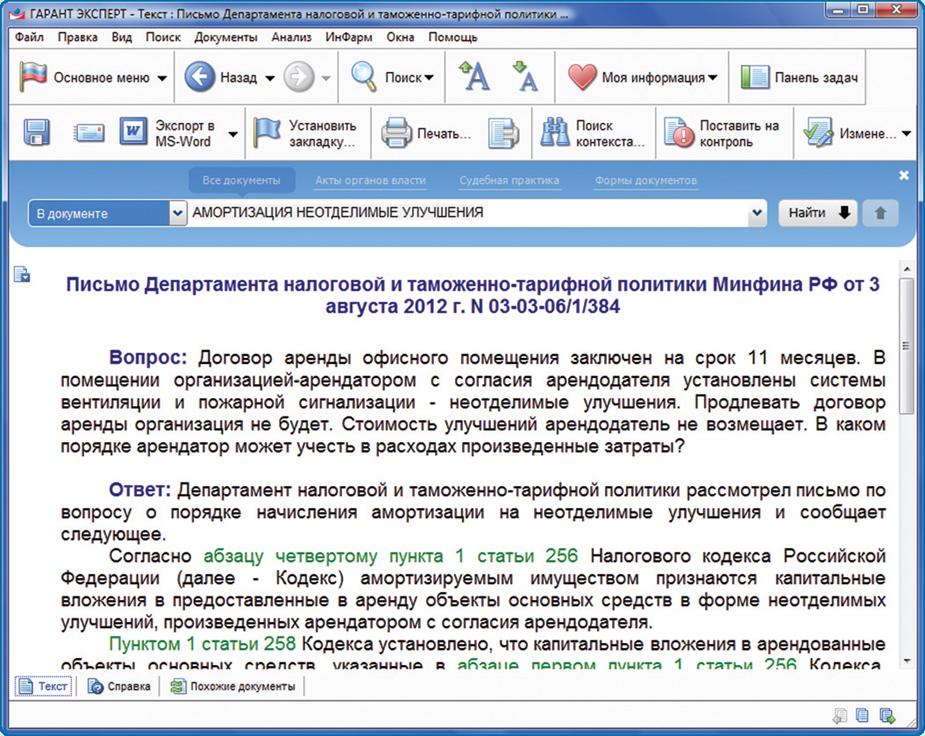925x736 pixels.
Task: Open context search with the binoculars icon
Action: click(x=555, y=133)
